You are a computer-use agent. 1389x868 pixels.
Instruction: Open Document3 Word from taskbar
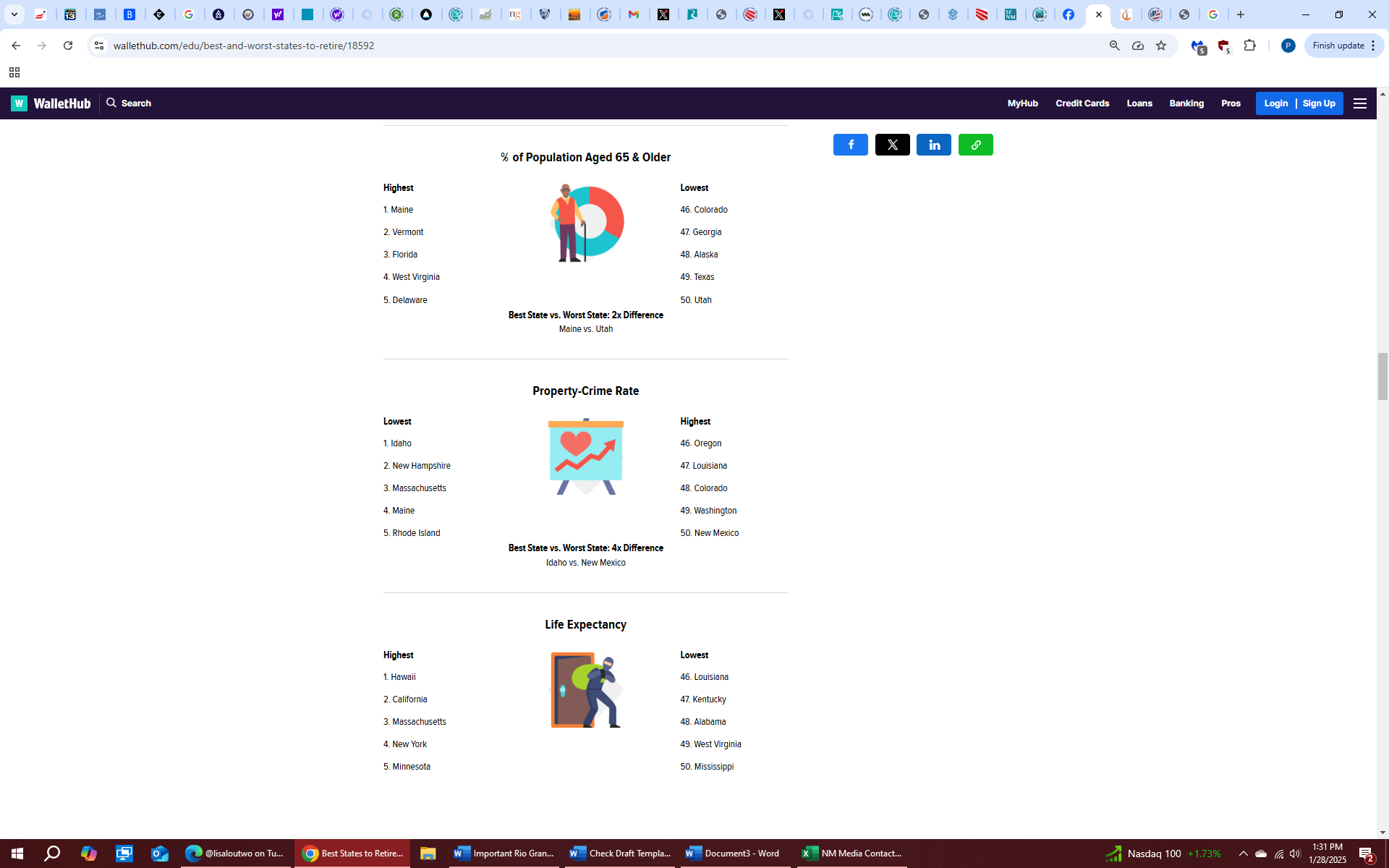click(732, 854)
